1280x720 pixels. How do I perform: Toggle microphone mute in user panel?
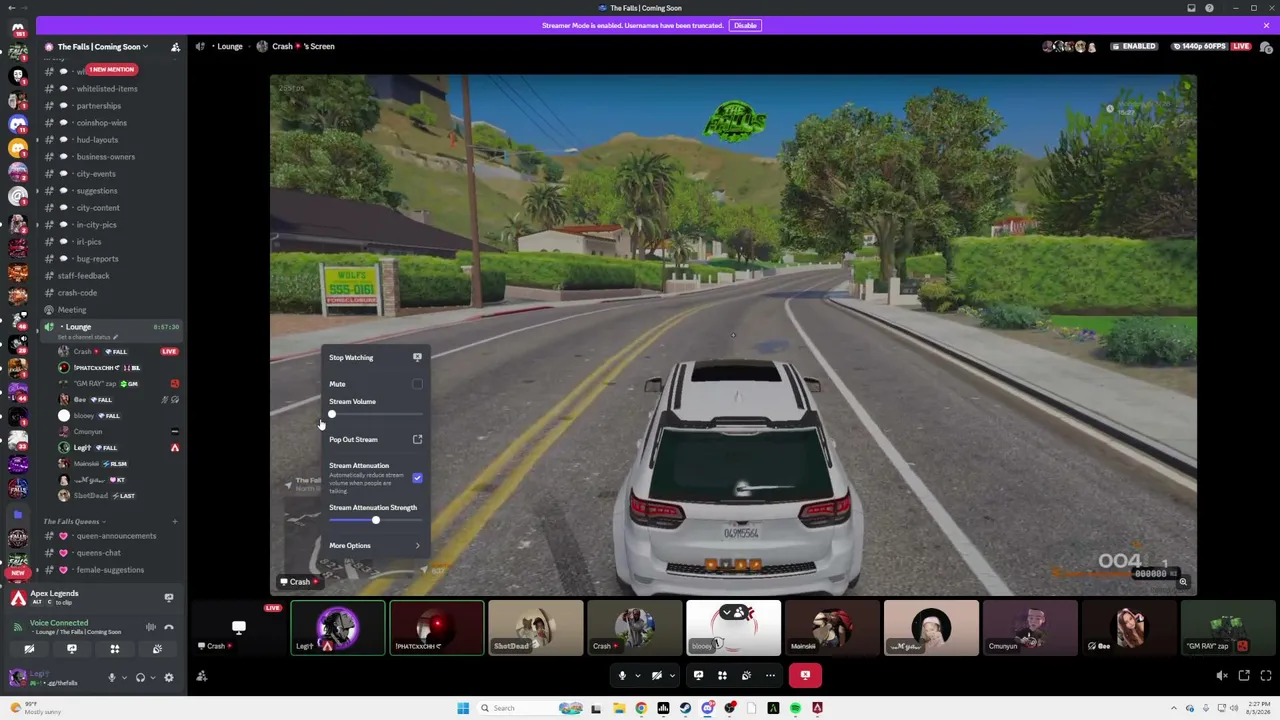(x=112, y=677)
